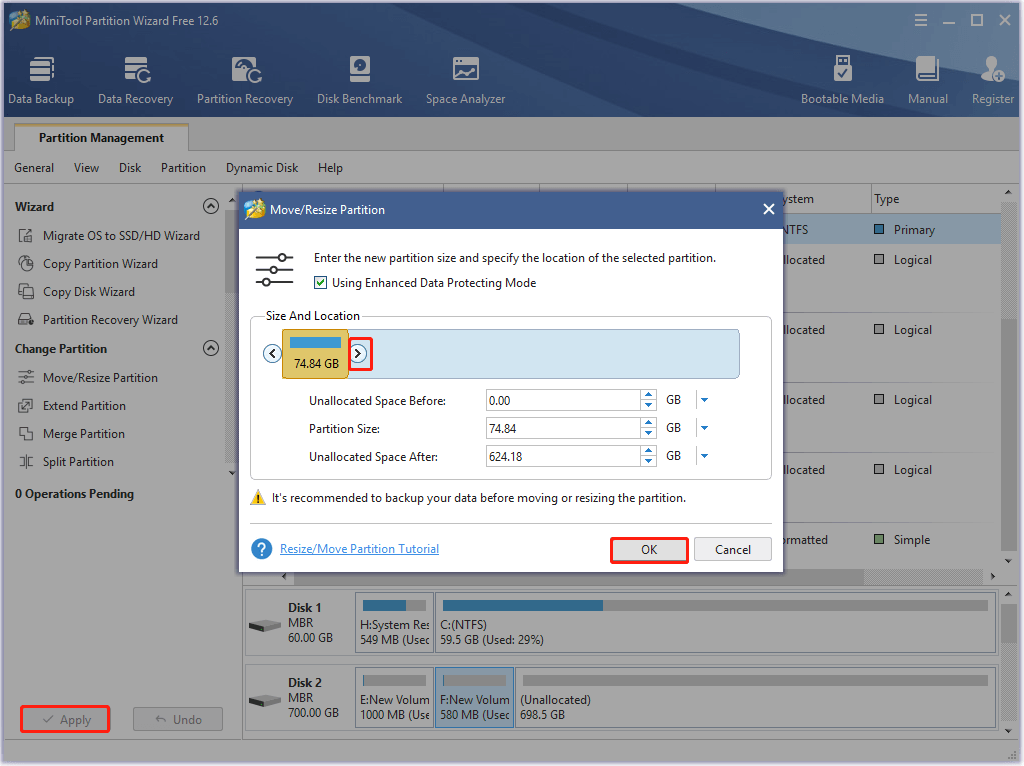Increase Unallocated Space Before value

tap(648, 394)
